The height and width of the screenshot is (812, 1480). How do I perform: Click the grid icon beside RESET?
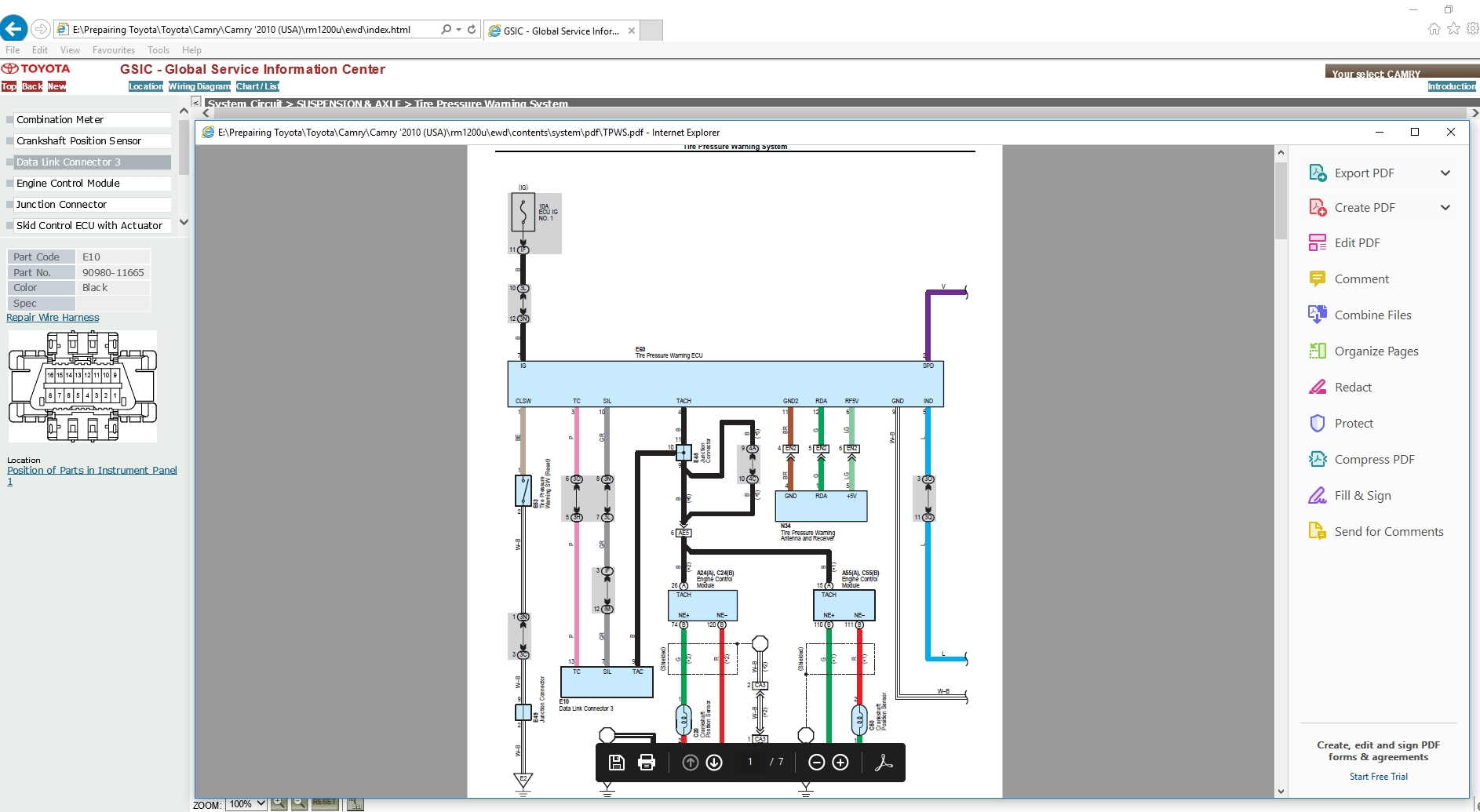(355, 803)
